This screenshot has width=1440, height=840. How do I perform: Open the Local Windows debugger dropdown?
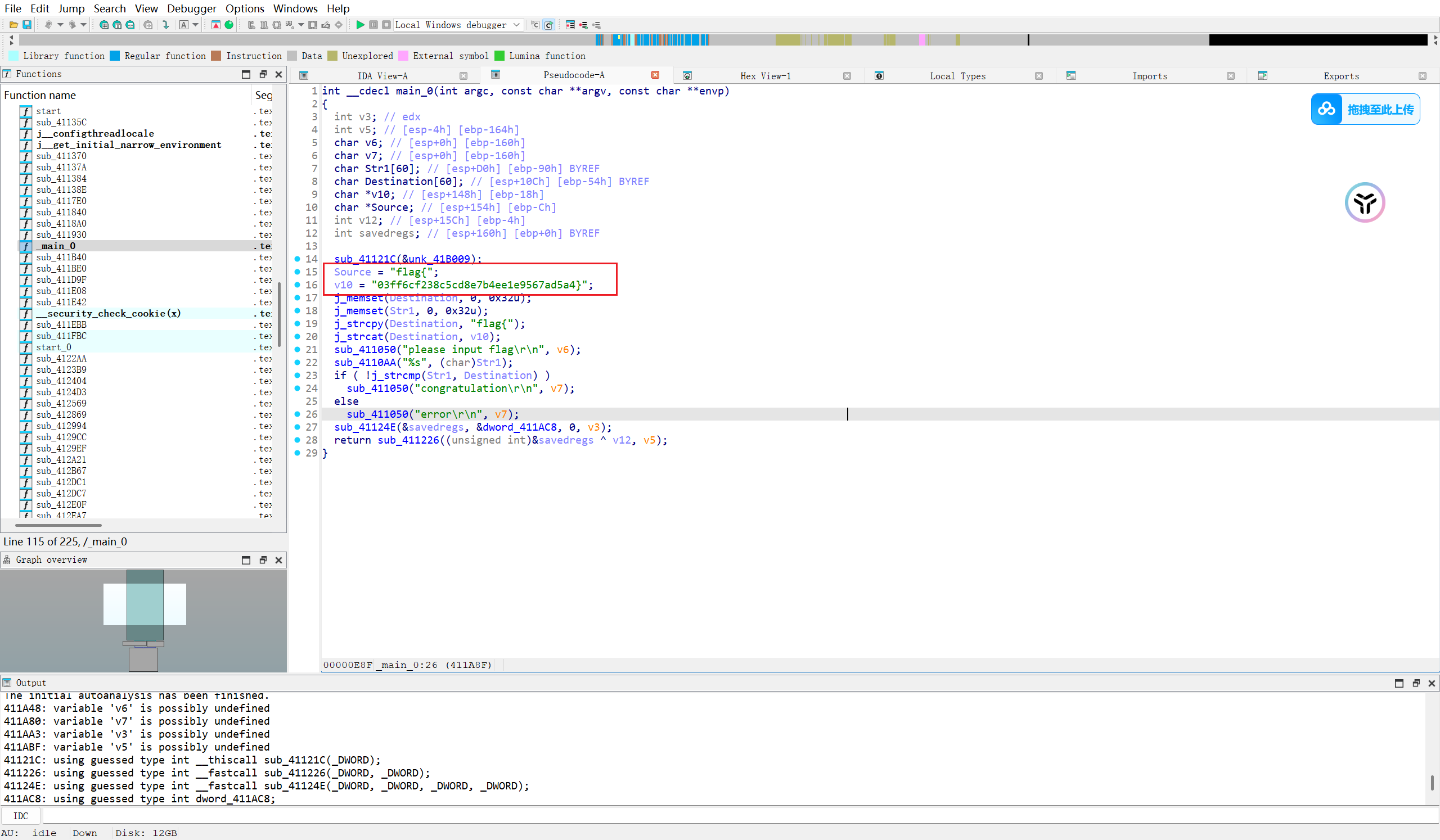pyautogui.click(x=516, y=25)
